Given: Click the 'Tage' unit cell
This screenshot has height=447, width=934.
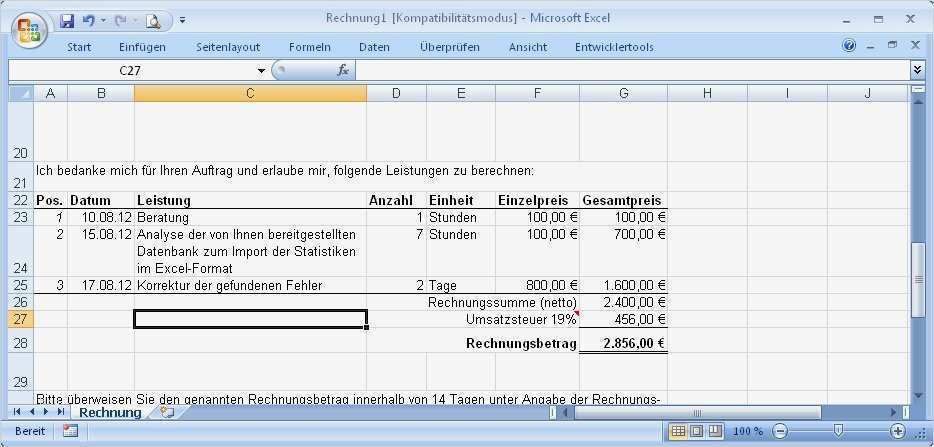Looking at the screenshot, I should (x=460, y=285).
